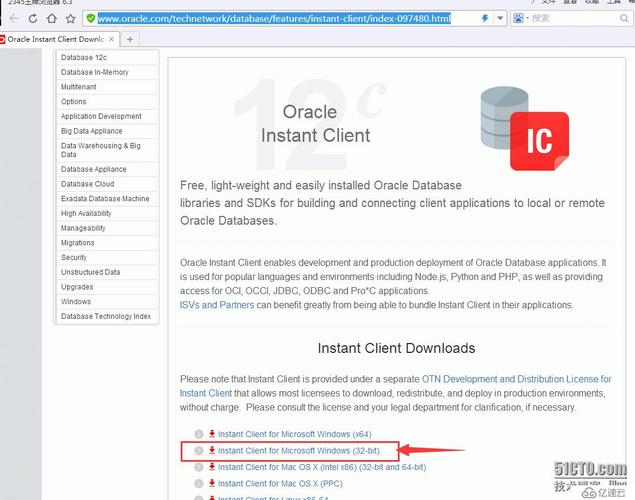This screenshot has width=635, height=500.
Task: Click the red IC Instant Client logo
Action: (539, 141)
